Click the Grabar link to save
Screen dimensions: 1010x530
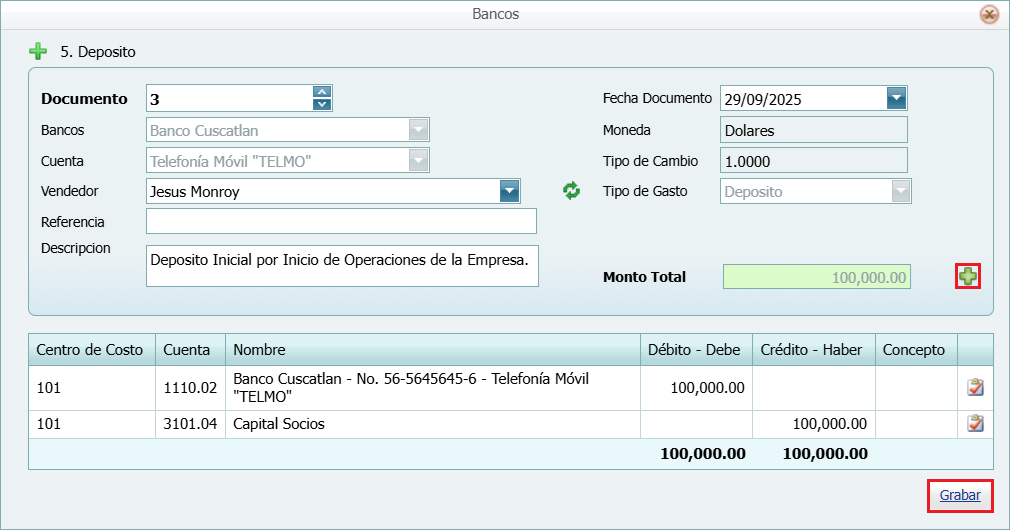pos(959,496)
